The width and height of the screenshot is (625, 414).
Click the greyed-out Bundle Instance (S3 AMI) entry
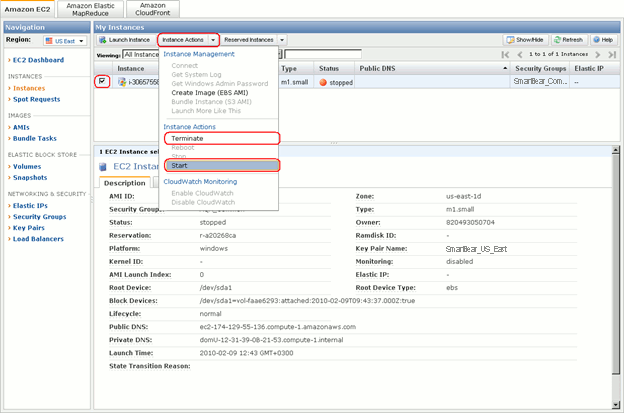click(x=211, y=102)
